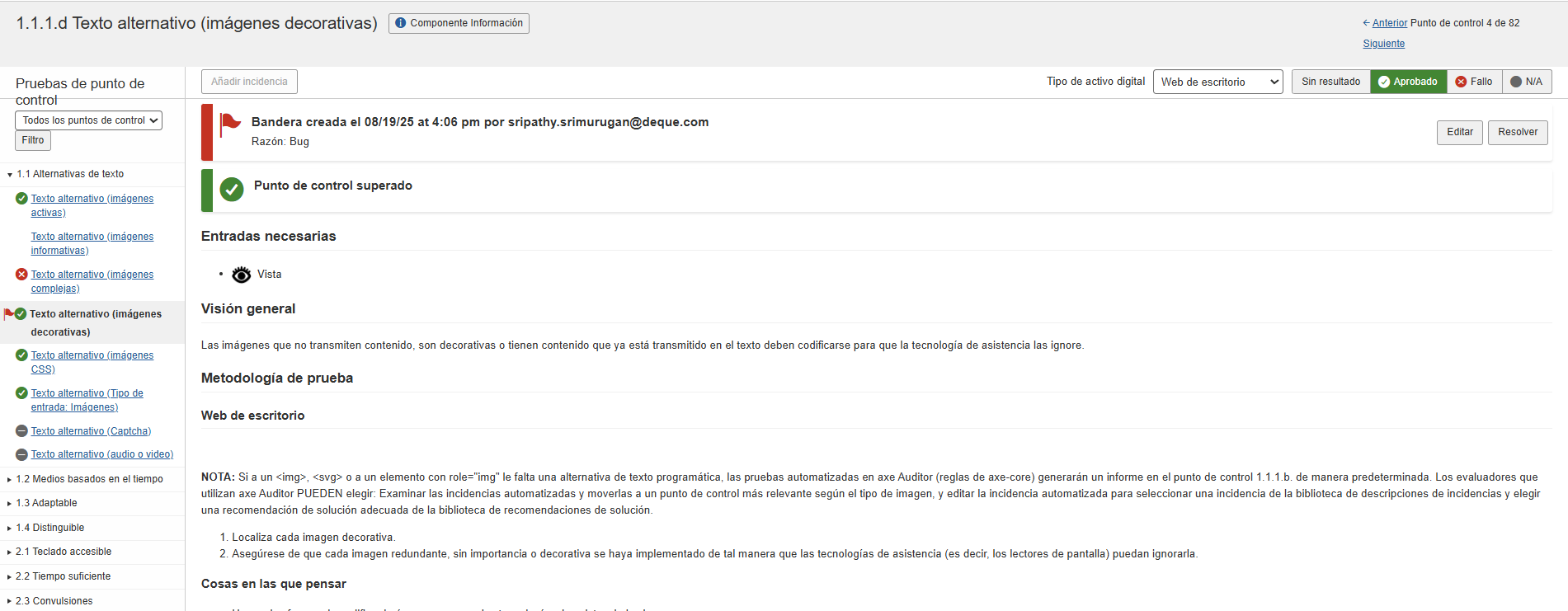Viewport: 1568px width, 611px height.
Task: Open Todos los puntos de control dropdown
Action: [x=89, y=120]
